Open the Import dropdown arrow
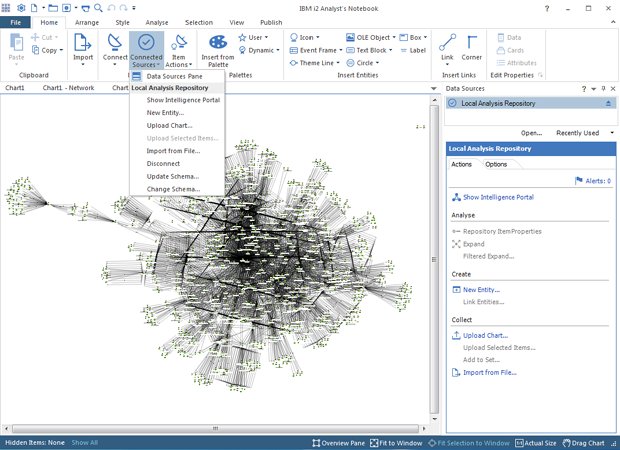This screenshot has height=450, width=620. click(x=83, y=64)
